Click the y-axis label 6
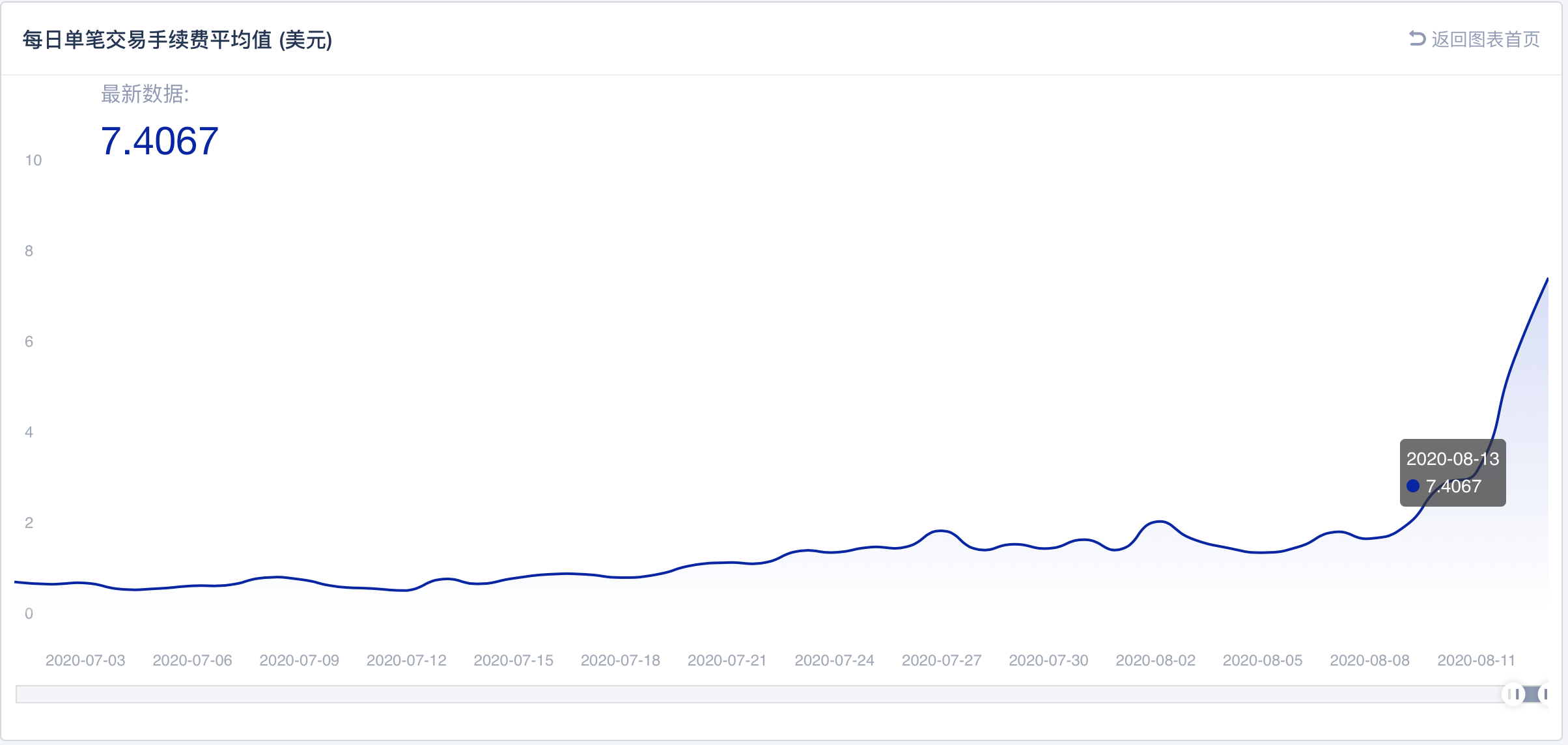The height and width of the screenshot is (745, 1568). [x=29, y=341]
